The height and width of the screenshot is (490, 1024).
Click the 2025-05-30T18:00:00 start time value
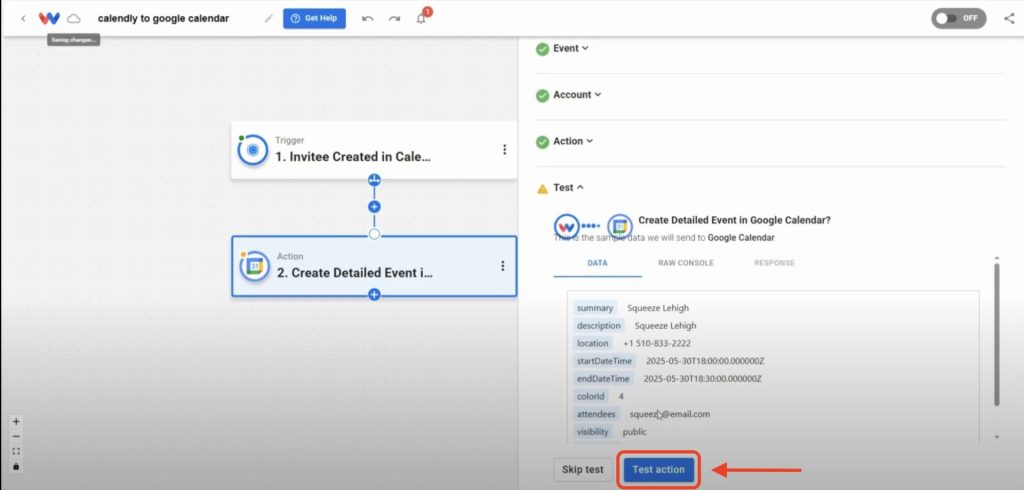[705, 361]
